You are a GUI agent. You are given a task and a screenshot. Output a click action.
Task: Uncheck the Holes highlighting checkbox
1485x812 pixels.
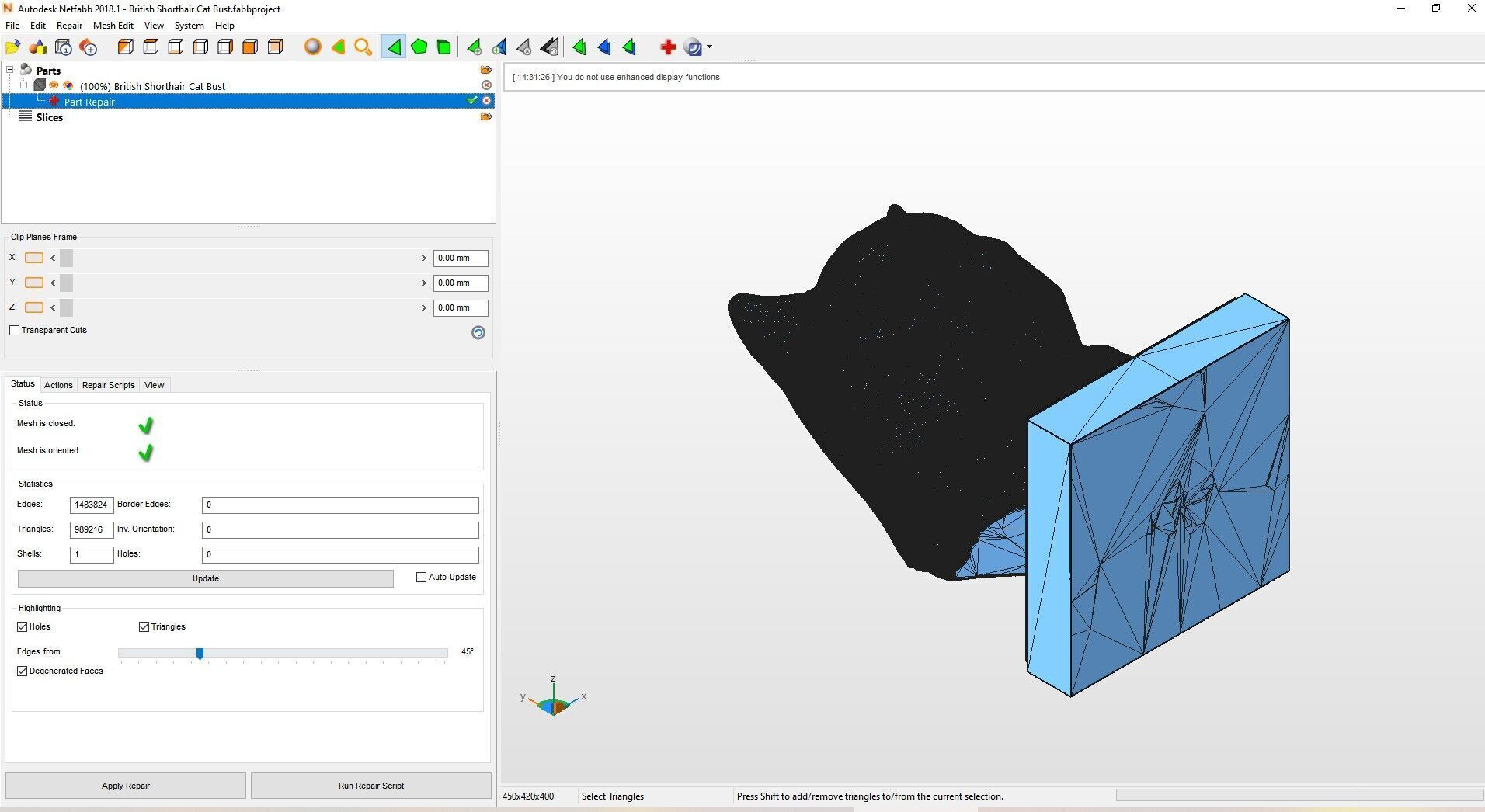point(23,627)
